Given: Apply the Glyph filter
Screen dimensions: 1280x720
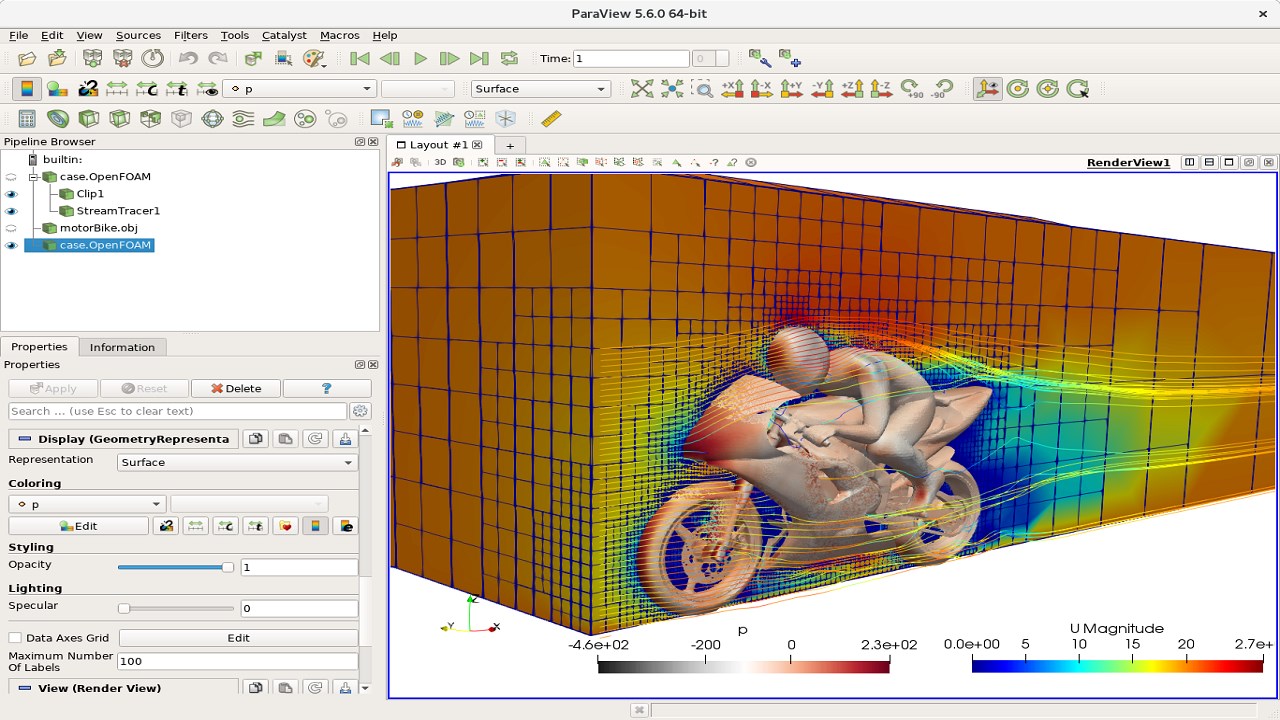Looking at the screenshot, I should [x=212, y=119].
